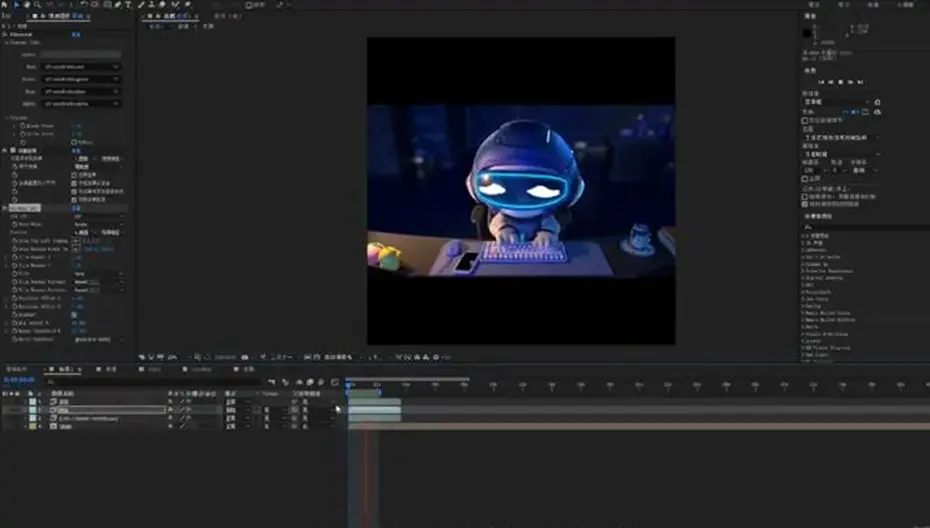
Task: Select the second tab in the timeline panel
Action: (107, 370)
